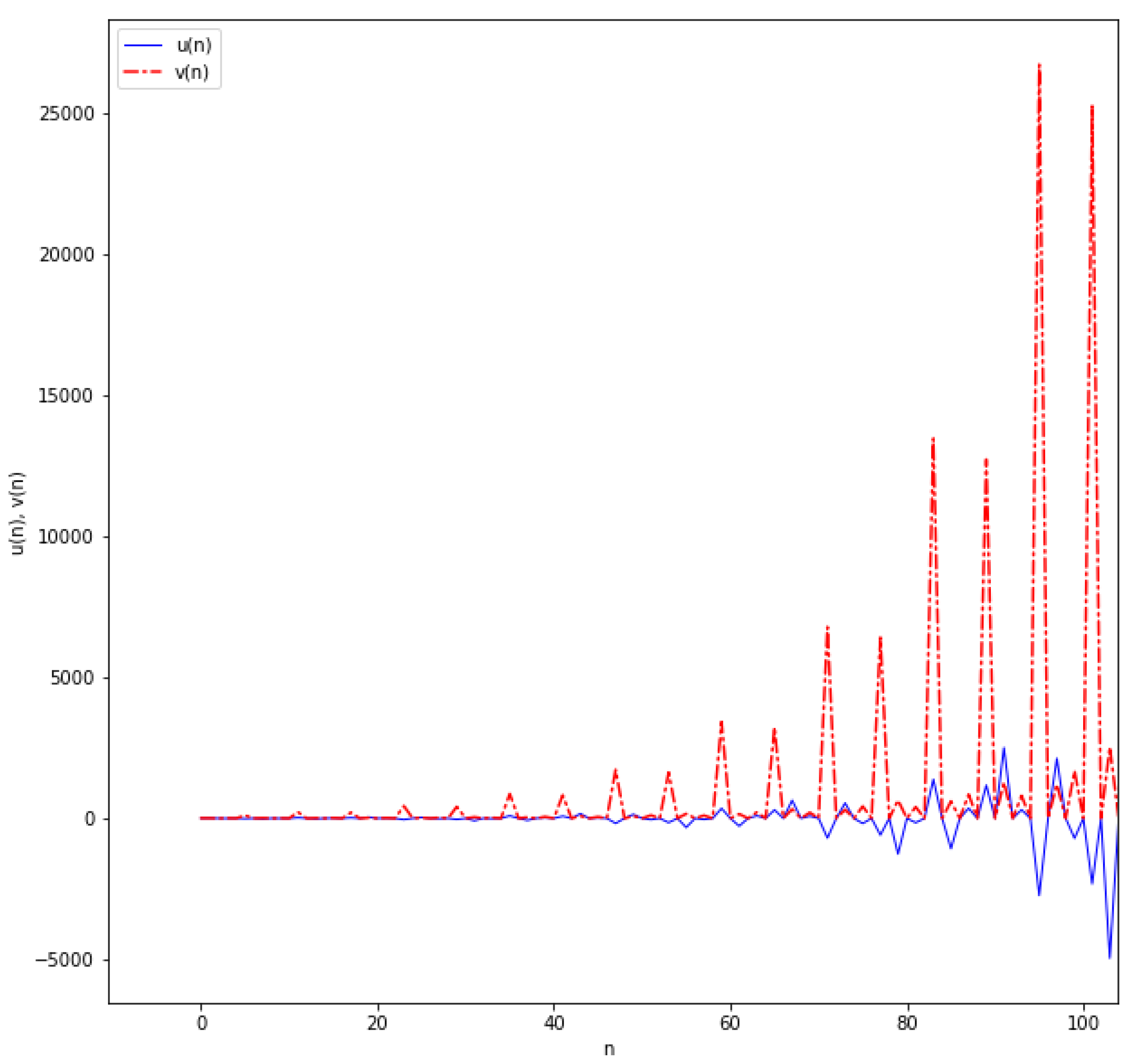The image size is (1136, 1064).
Task: Click the 100 x-axis tick label
Action: pos(1083,1023)
